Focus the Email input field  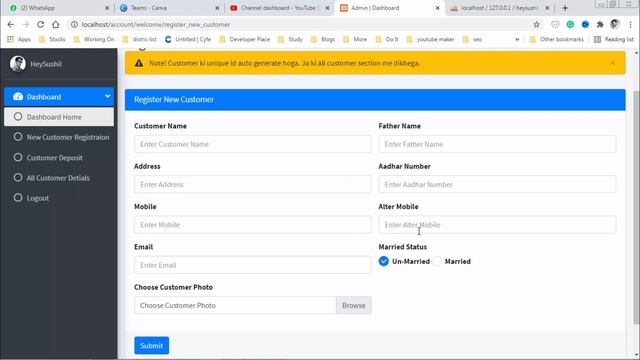pos(253,265)
